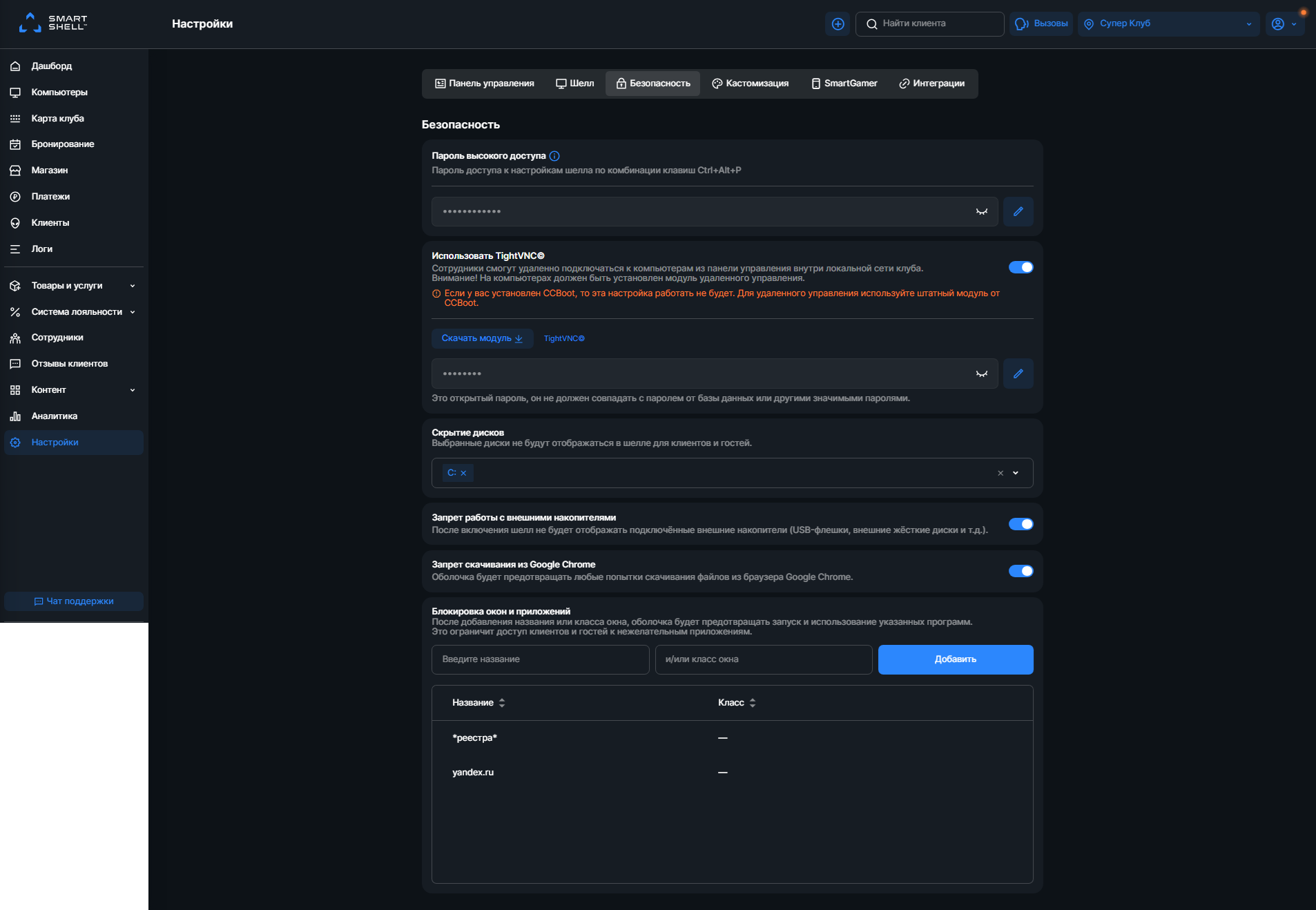Image resolution: width=1316 pixels, height=910 pixels.
Task: Click the Введите название input field
Action: point(541,659)
